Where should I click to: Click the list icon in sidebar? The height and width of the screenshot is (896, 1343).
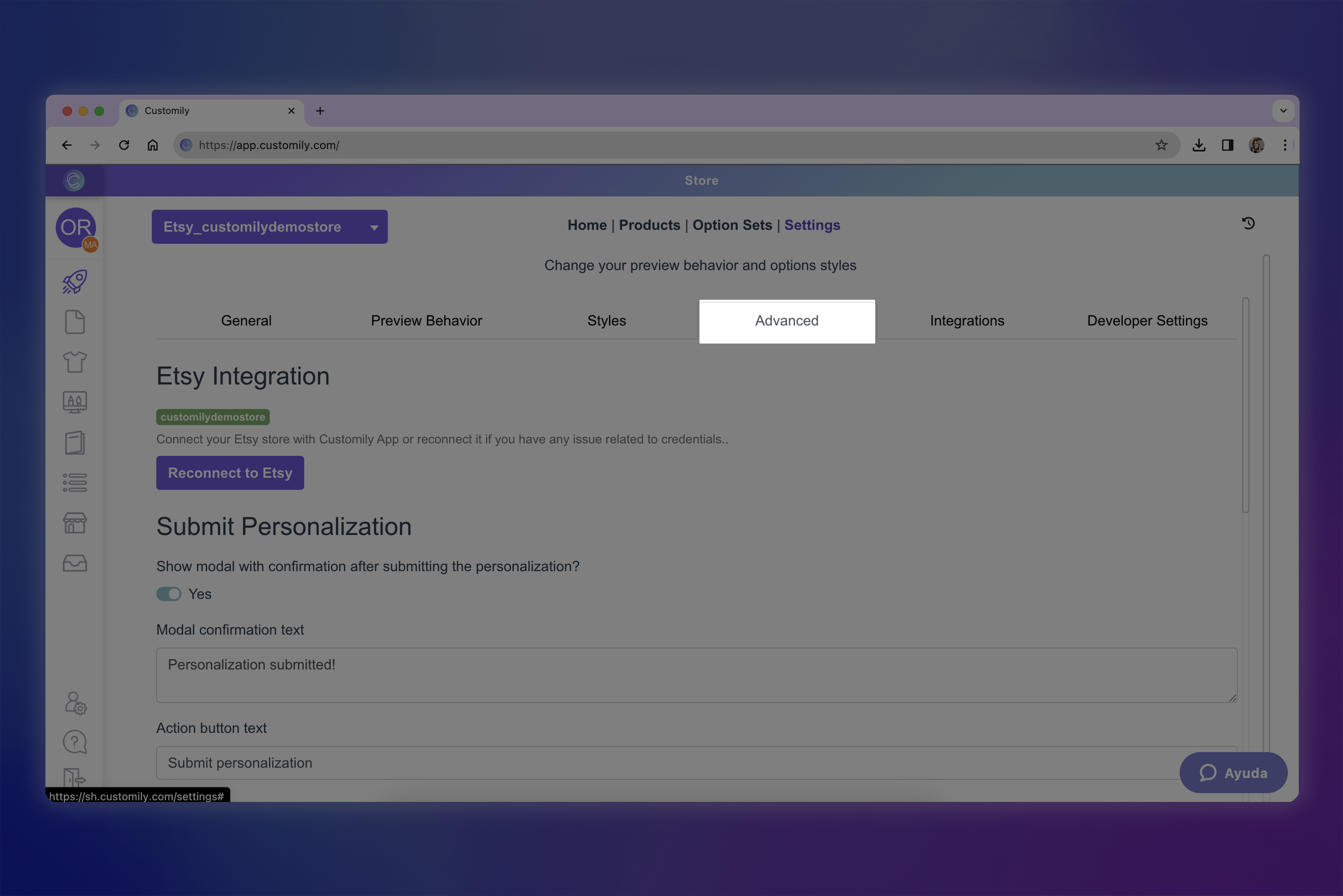tap(74, 483)
